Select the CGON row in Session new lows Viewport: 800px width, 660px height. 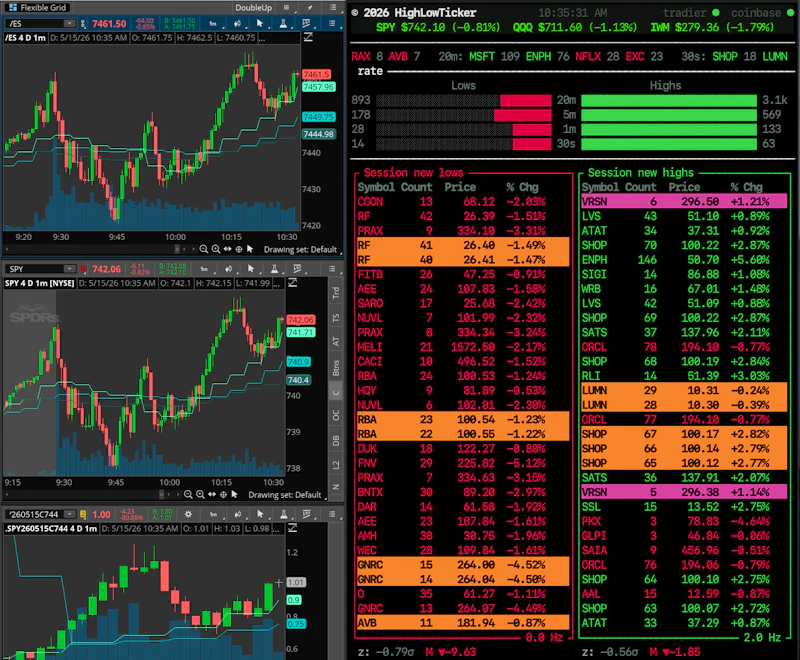point(463,201)
